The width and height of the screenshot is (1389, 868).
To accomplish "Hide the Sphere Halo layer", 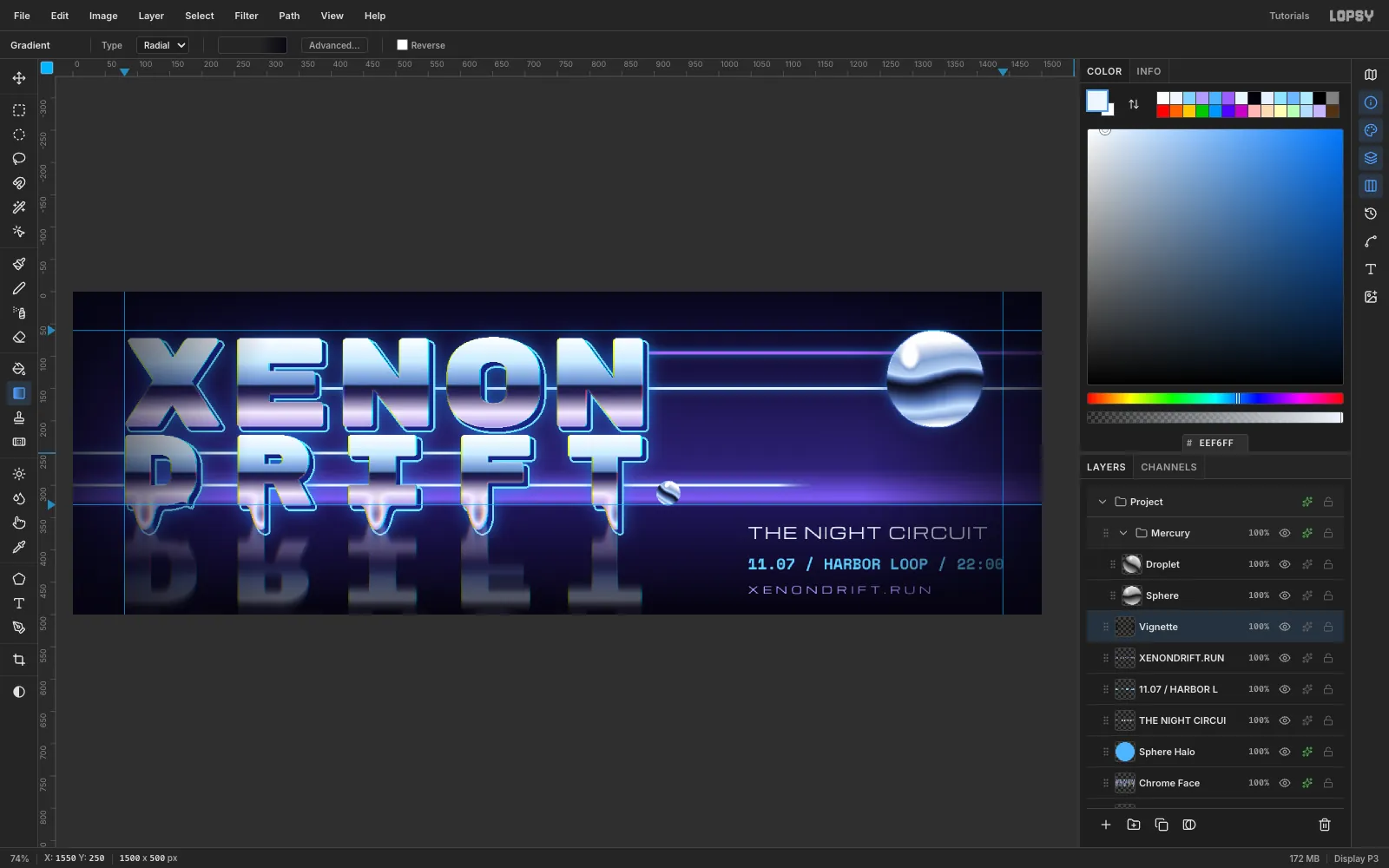I will click(1285, 752).
